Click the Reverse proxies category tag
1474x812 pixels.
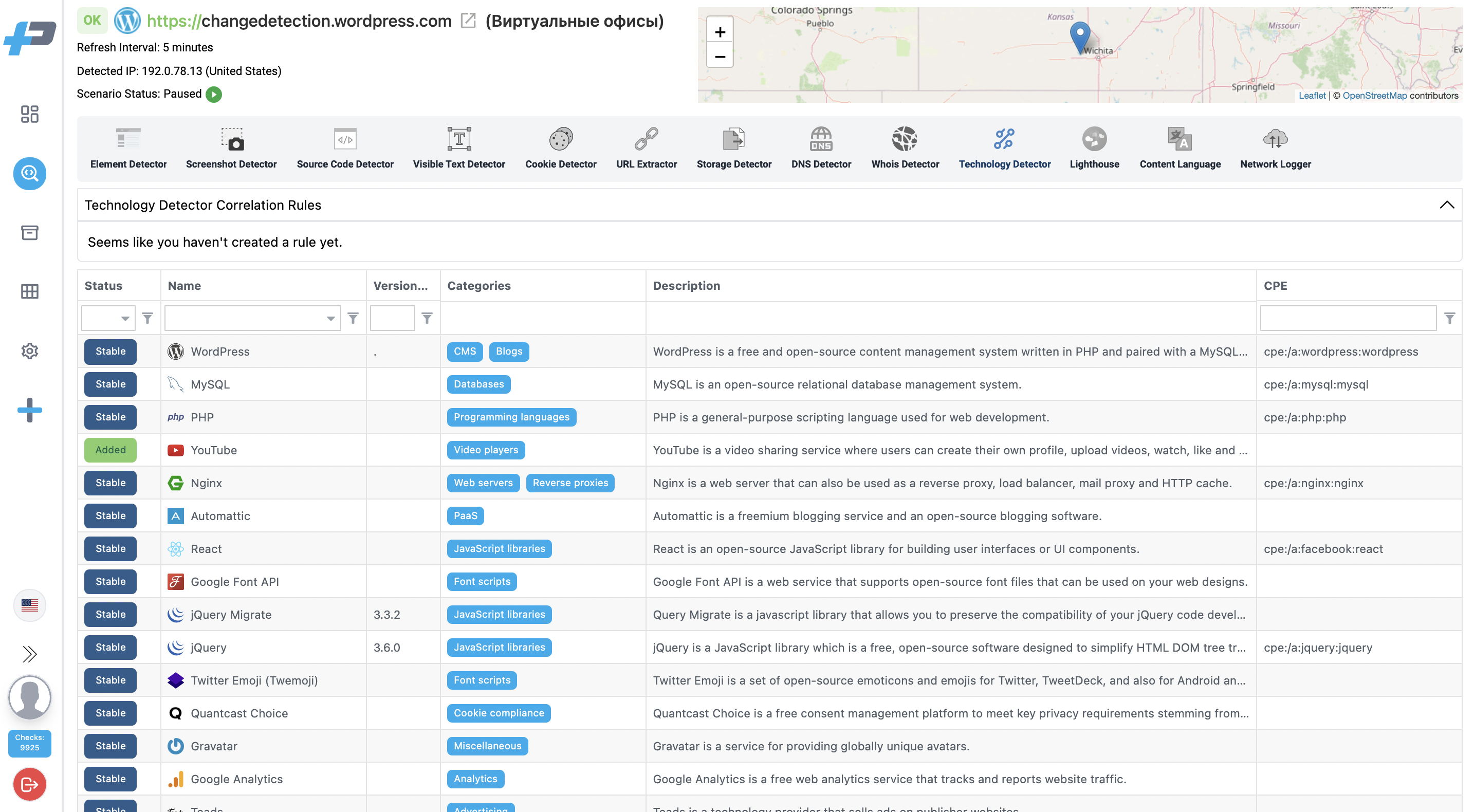(570, 483)
